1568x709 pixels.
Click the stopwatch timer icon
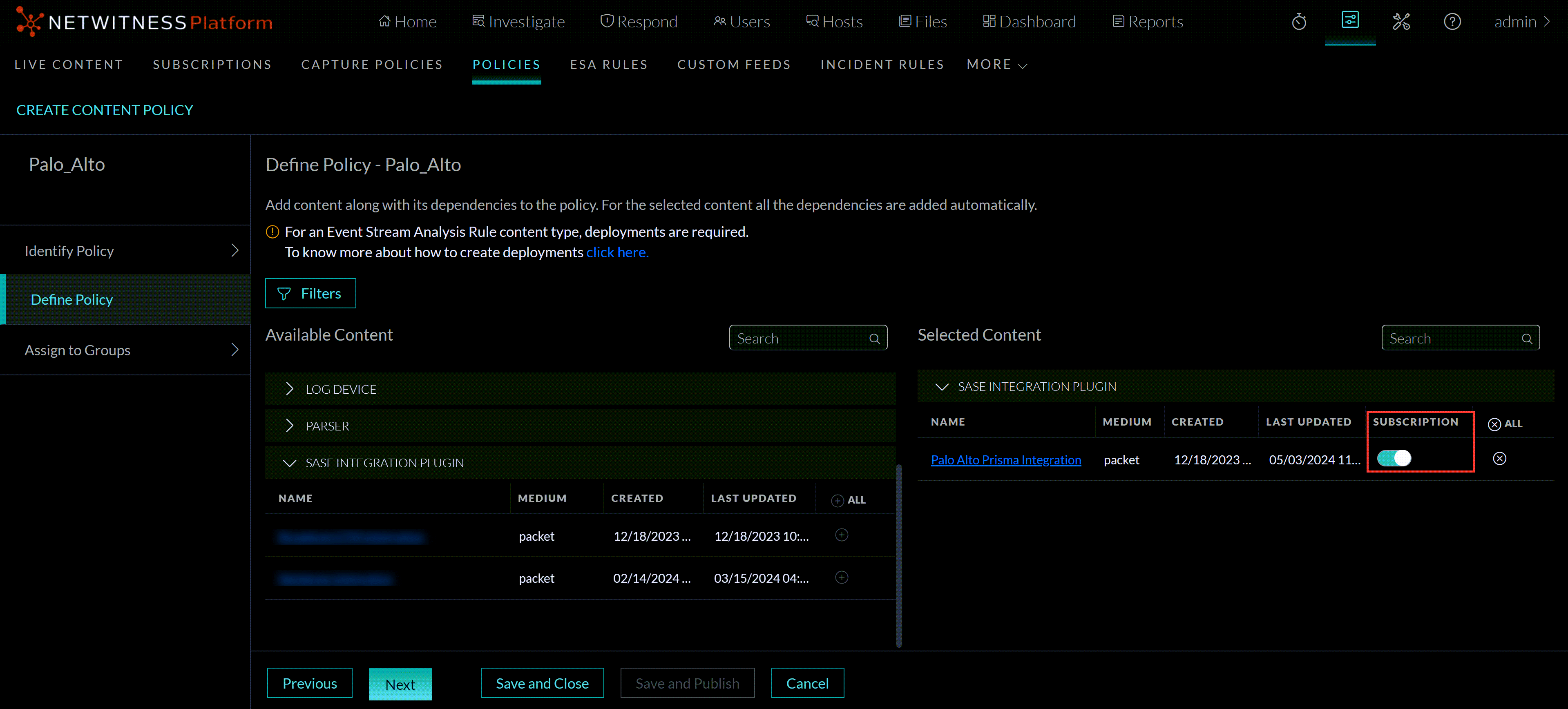coord(1300,21)
